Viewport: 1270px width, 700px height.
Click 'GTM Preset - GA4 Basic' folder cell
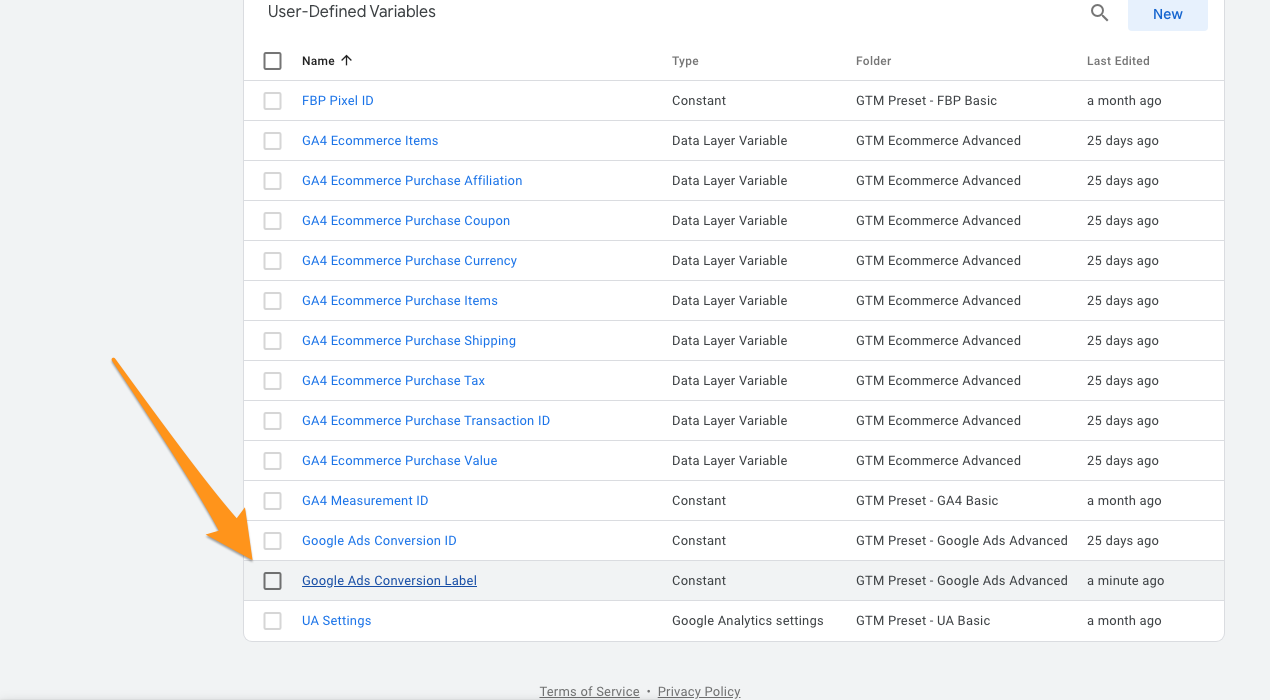pyautogui.click(x=927, y=501)
